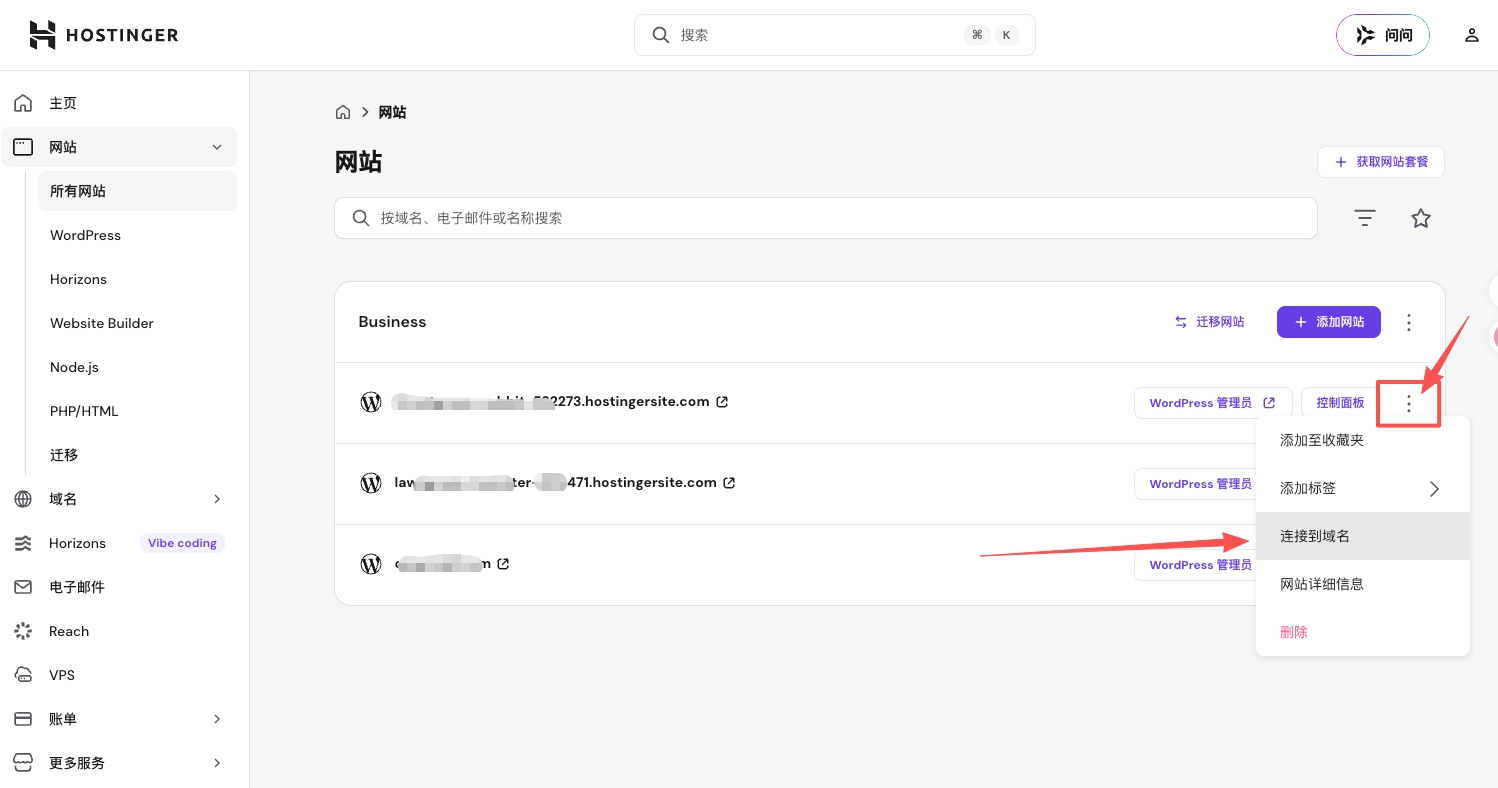Open the domain link ending 273.hostingersite.com
This screenshot has height=788, width=1498.
click(x=552, y=402)
